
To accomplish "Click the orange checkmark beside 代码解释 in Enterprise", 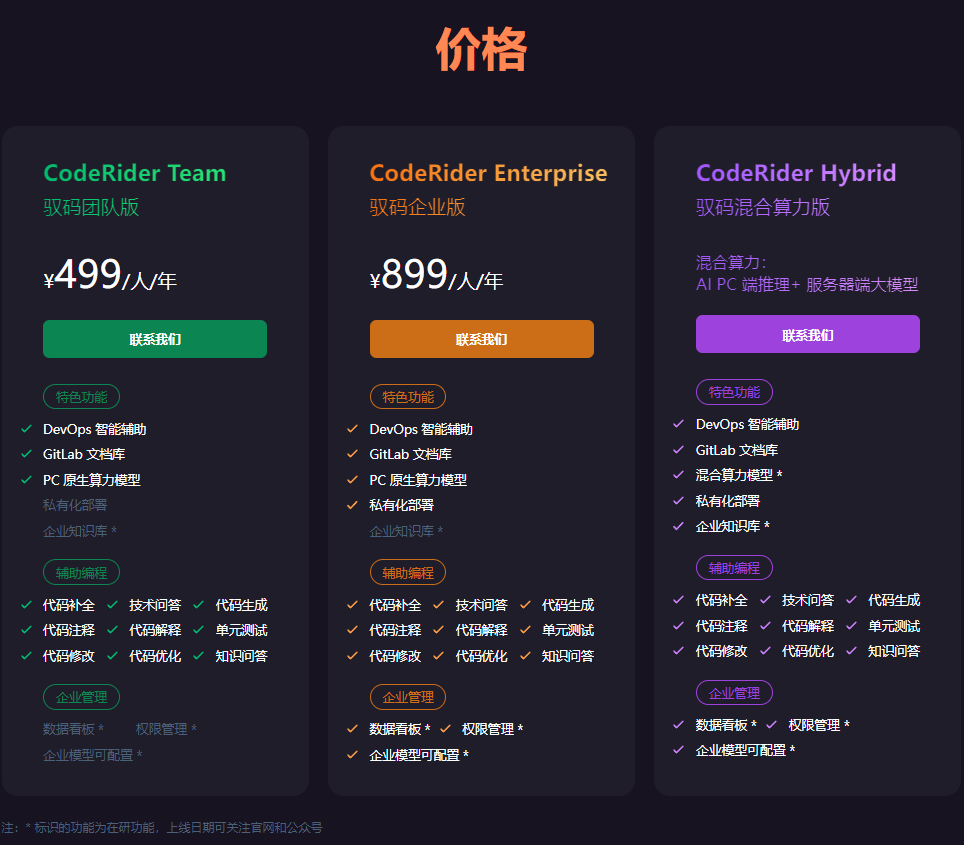I will click(438, 630).
